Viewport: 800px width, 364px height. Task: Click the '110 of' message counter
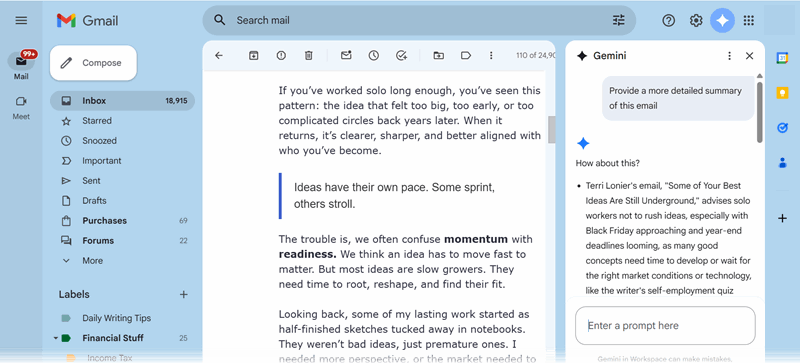coord(535,56)
